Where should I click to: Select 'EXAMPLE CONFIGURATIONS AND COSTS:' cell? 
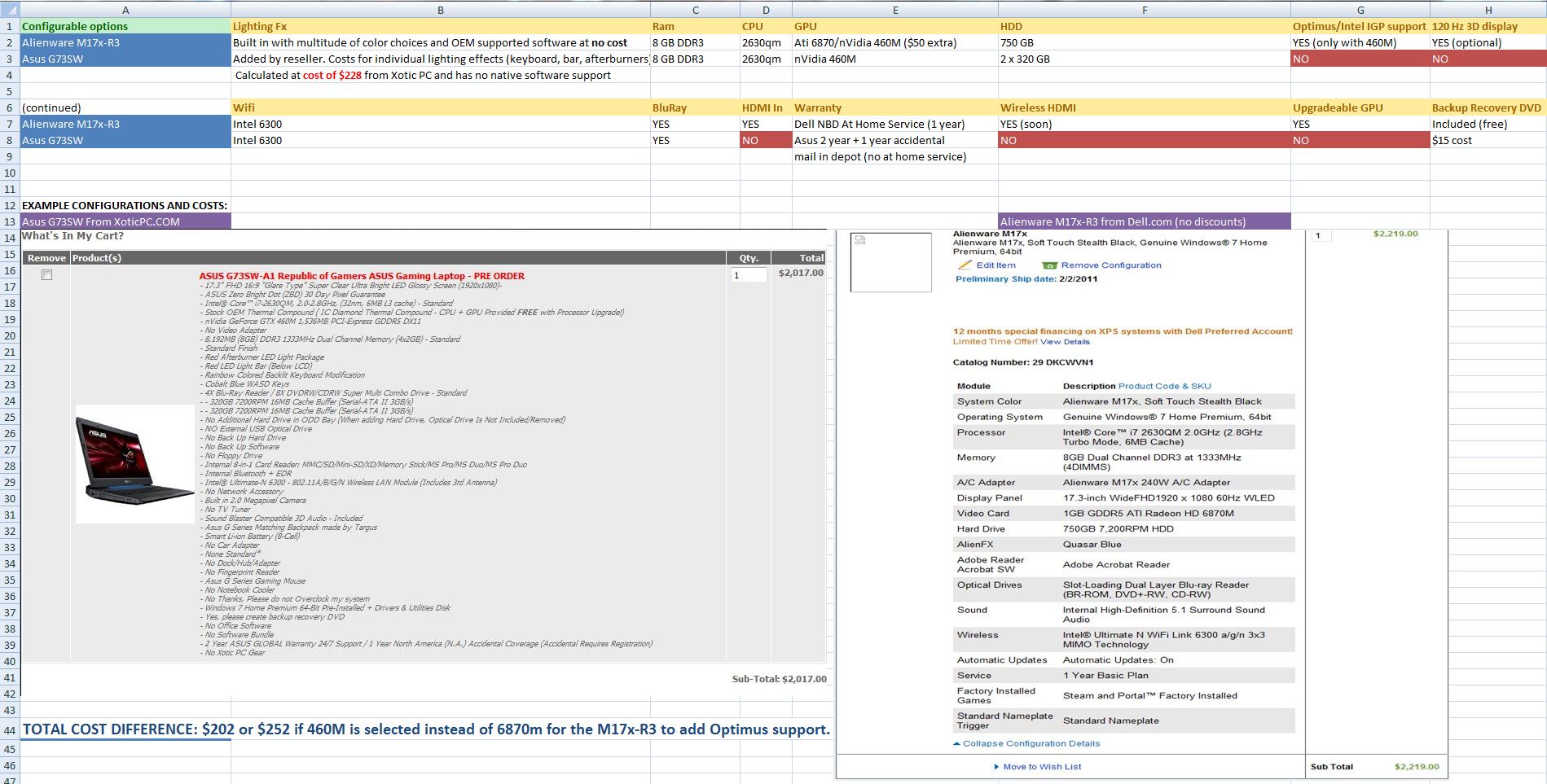coord(125,205)
